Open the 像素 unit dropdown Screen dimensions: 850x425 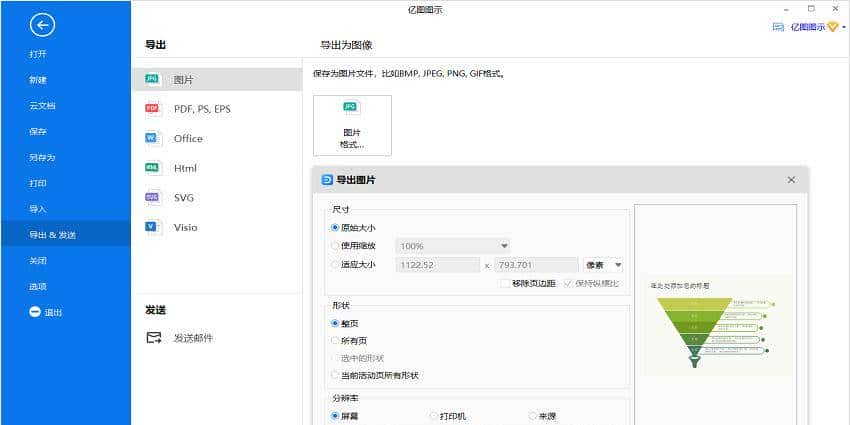click(x=603, y=265)
